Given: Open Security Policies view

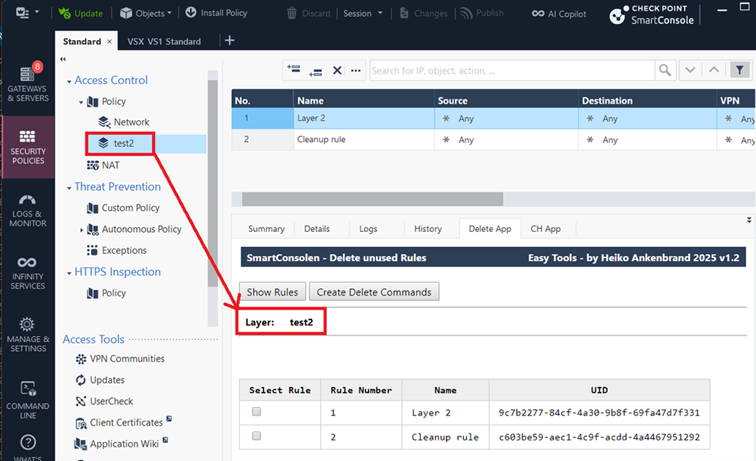Looking at the screenshot, I should [28, 147].
